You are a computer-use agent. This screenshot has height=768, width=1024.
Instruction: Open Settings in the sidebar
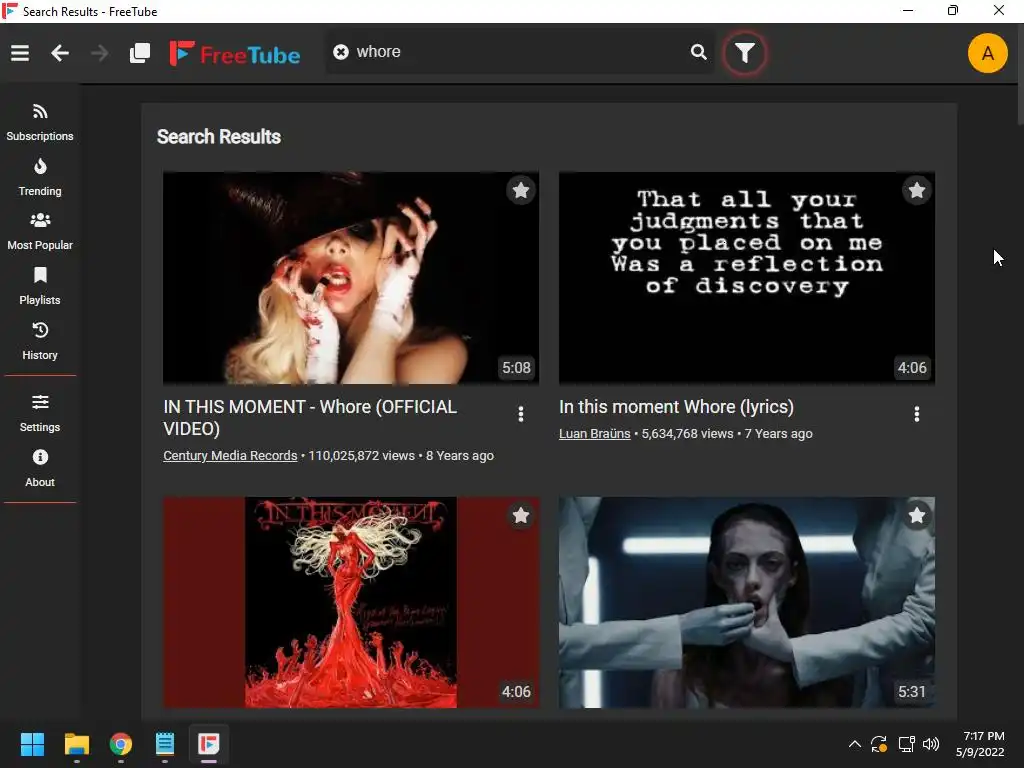click(40, 413)
